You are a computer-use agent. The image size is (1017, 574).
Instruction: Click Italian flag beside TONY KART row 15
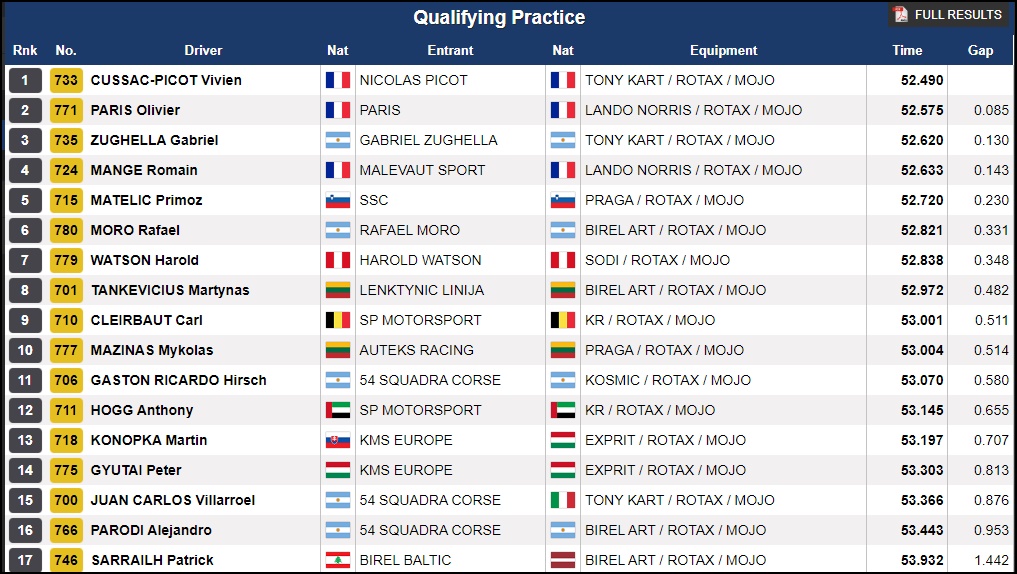coord(563,500)
